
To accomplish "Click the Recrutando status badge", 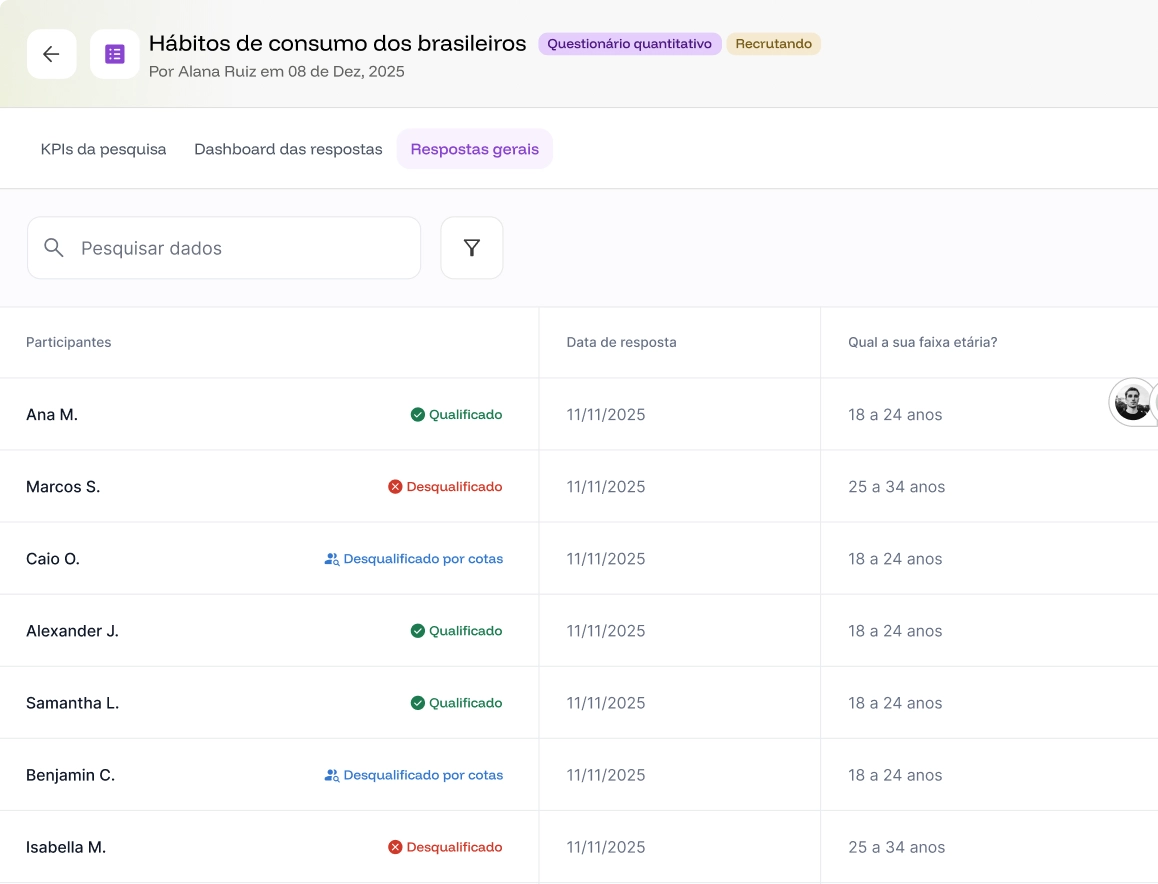I will (x=773, y=44).
